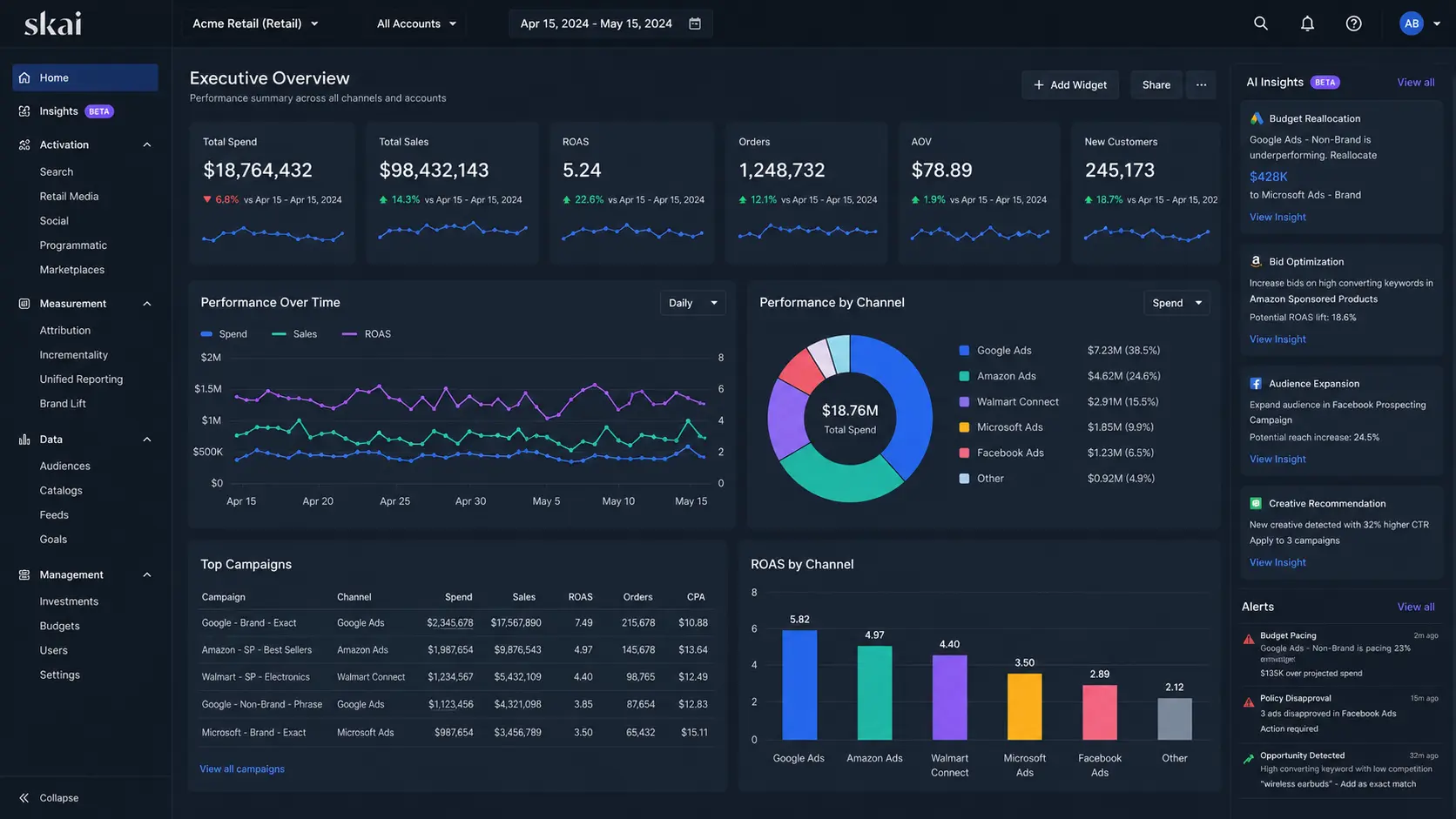The height and width of the screenshot is (819, 1456).
Task: Click the Collapse sidebar arrow icon
Action: 24,798
